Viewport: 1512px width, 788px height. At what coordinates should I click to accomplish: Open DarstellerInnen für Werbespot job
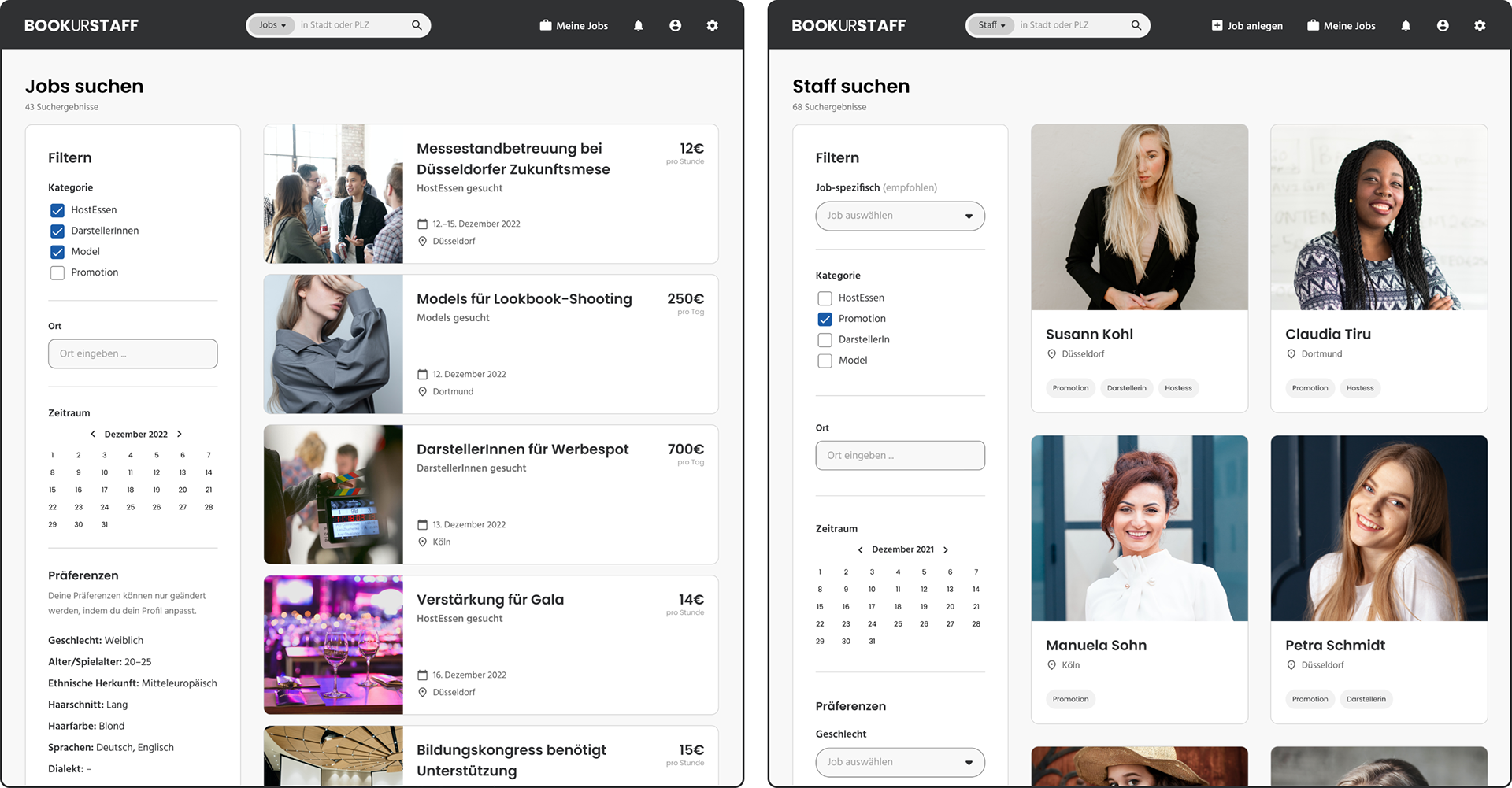coord(522,449)
